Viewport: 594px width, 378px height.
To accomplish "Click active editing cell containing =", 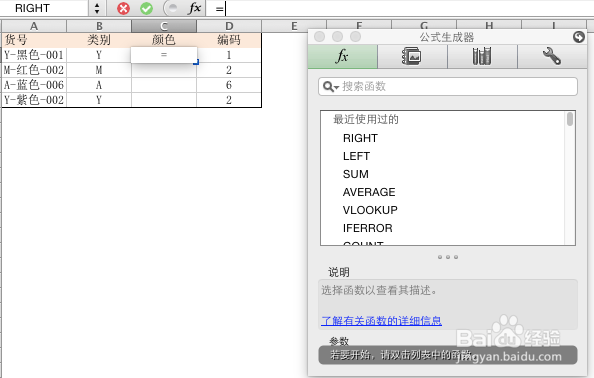I will 164,55.
